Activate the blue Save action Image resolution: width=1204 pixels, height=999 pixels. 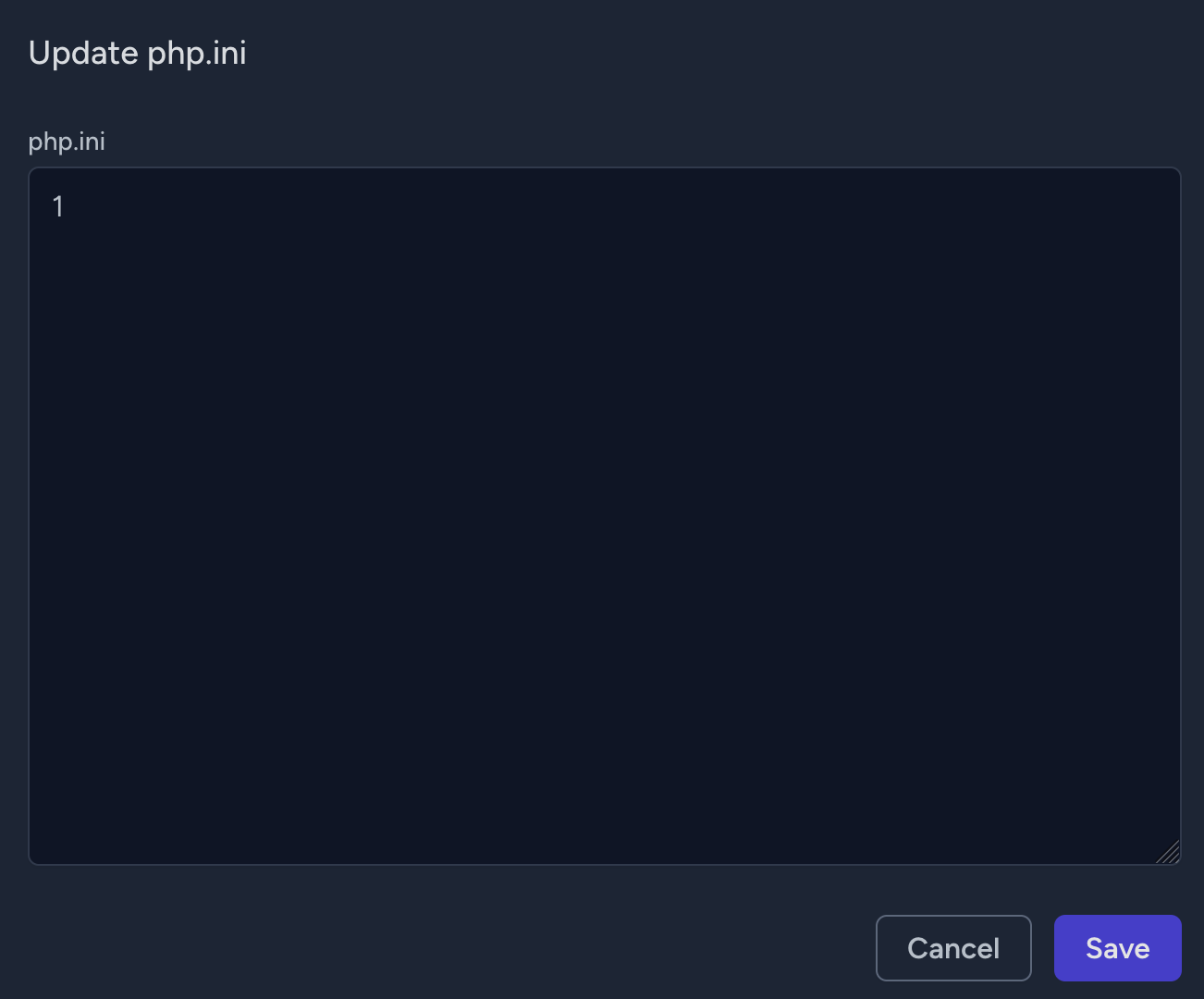coord(1117,948)
